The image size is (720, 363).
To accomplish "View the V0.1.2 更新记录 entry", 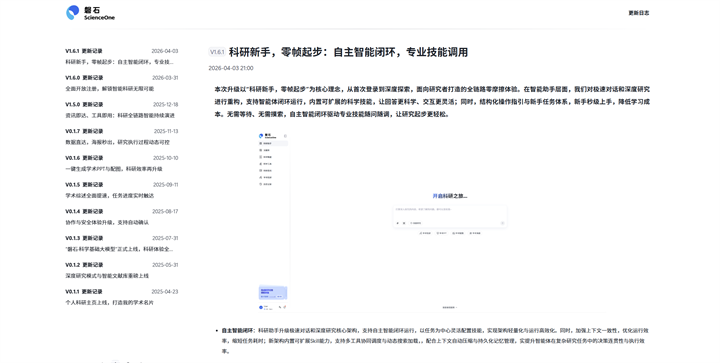I will point(84,265).
